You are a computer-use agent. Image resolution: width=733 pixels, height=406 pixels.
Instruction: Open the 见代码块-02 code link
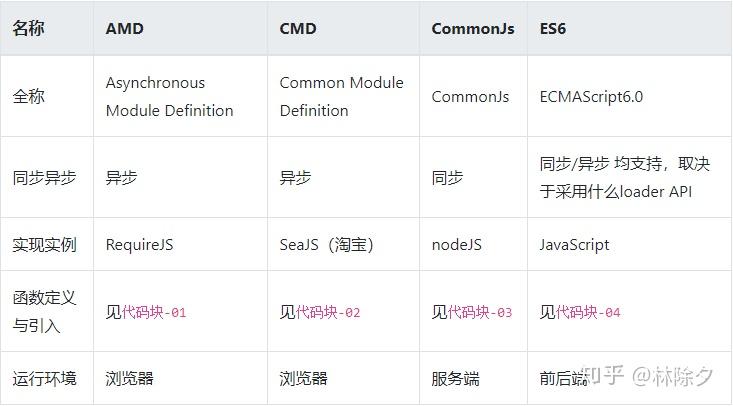pyautogui.click(x=320, y=312)
